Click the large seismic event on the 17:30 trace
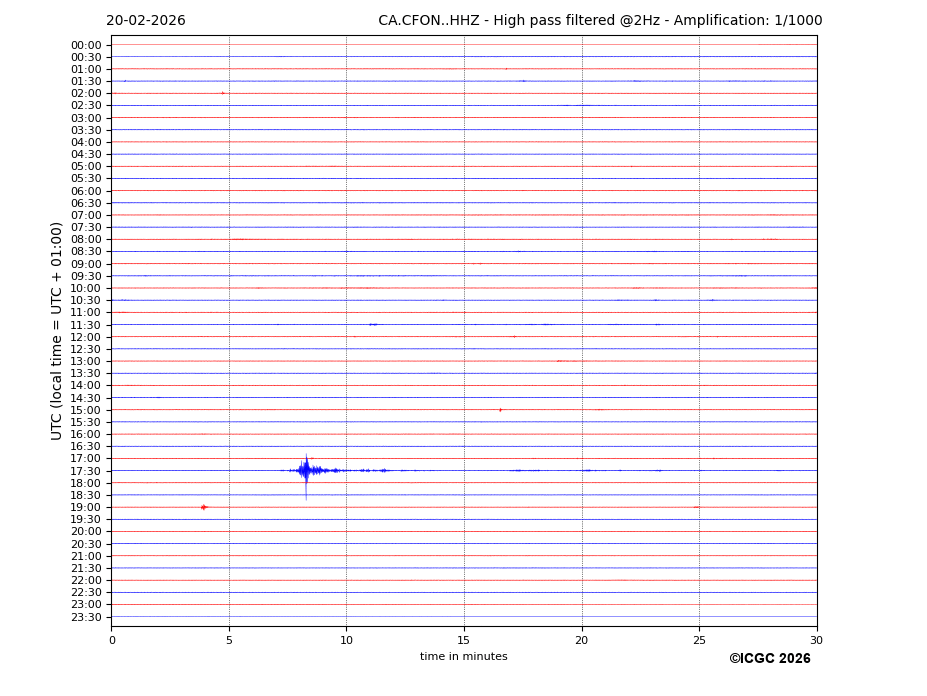This screenshot has height=696, width=927. [x=306, y=470]
